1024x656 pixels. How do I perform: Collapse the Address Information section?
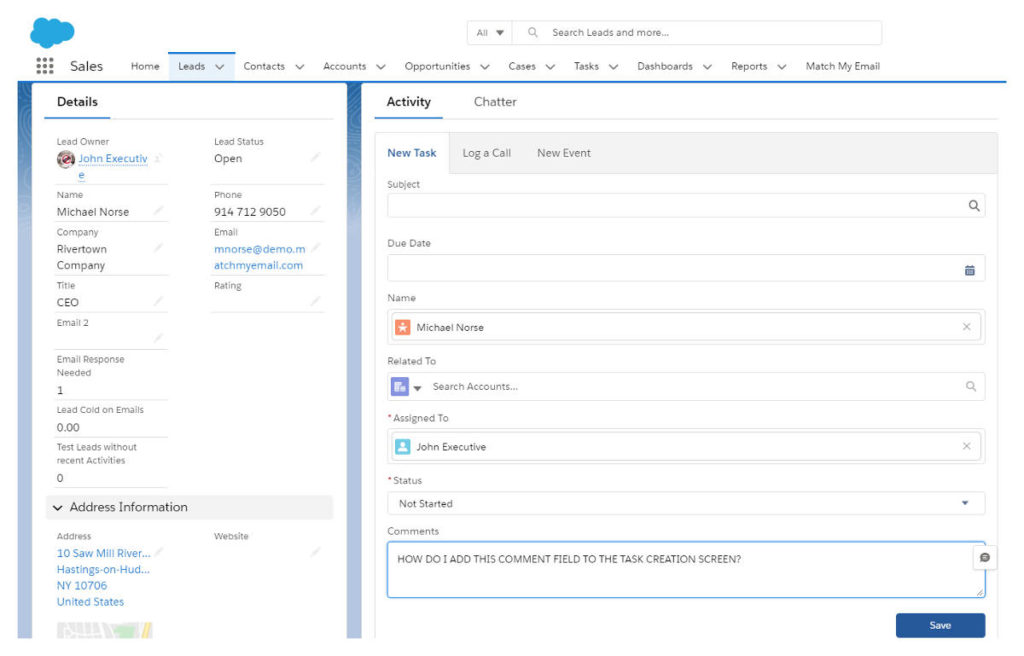(x=58, y=508)
